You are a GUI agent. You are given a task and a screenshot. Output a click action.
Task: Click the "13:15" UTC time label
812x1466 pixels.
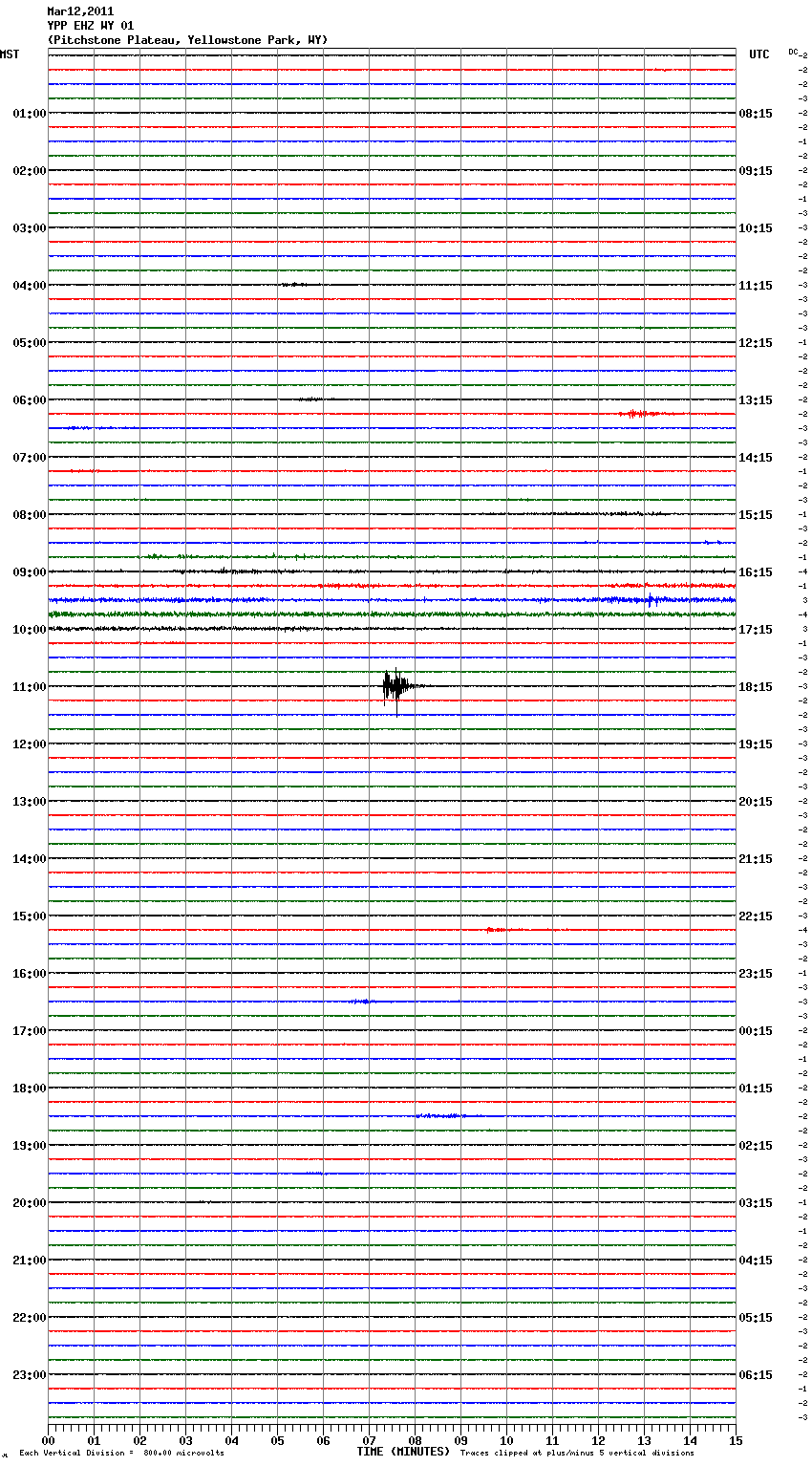coord(756,400)
